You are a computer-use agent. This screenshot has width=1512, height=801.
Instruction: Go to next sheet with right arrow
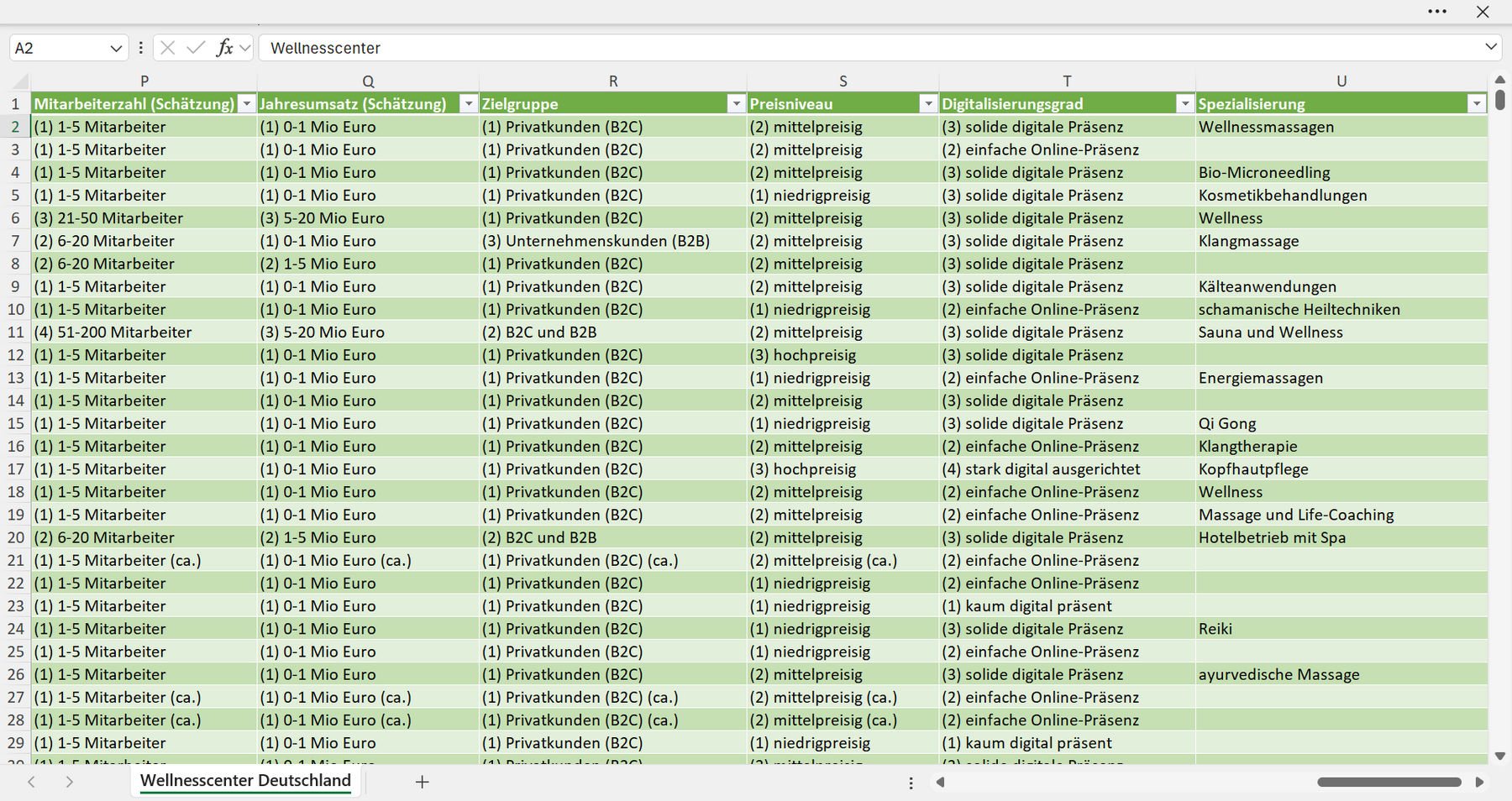[x=70, y=782]
